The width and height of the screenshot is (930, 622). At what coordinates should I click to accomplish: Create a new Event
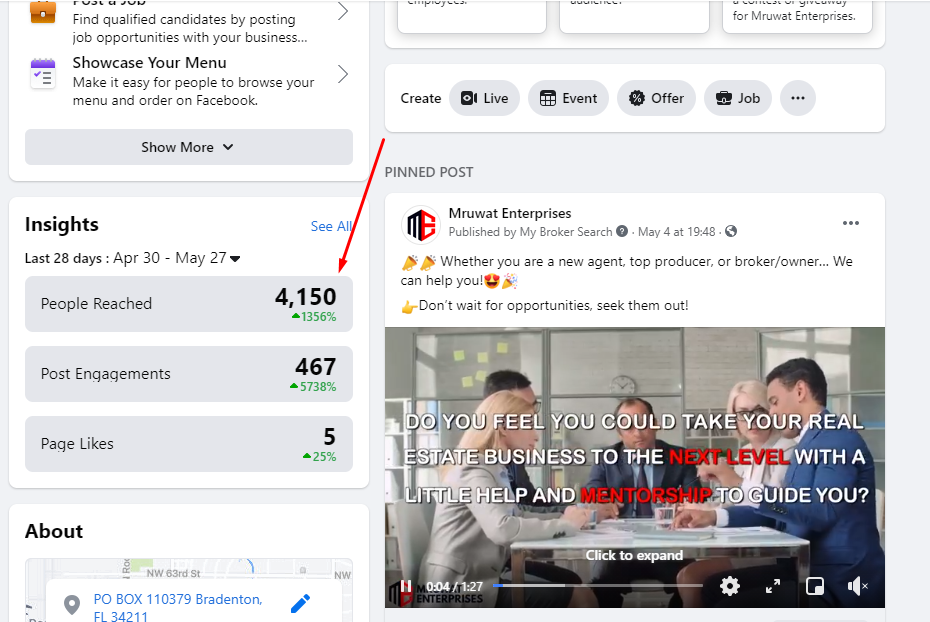click(568, 98)
